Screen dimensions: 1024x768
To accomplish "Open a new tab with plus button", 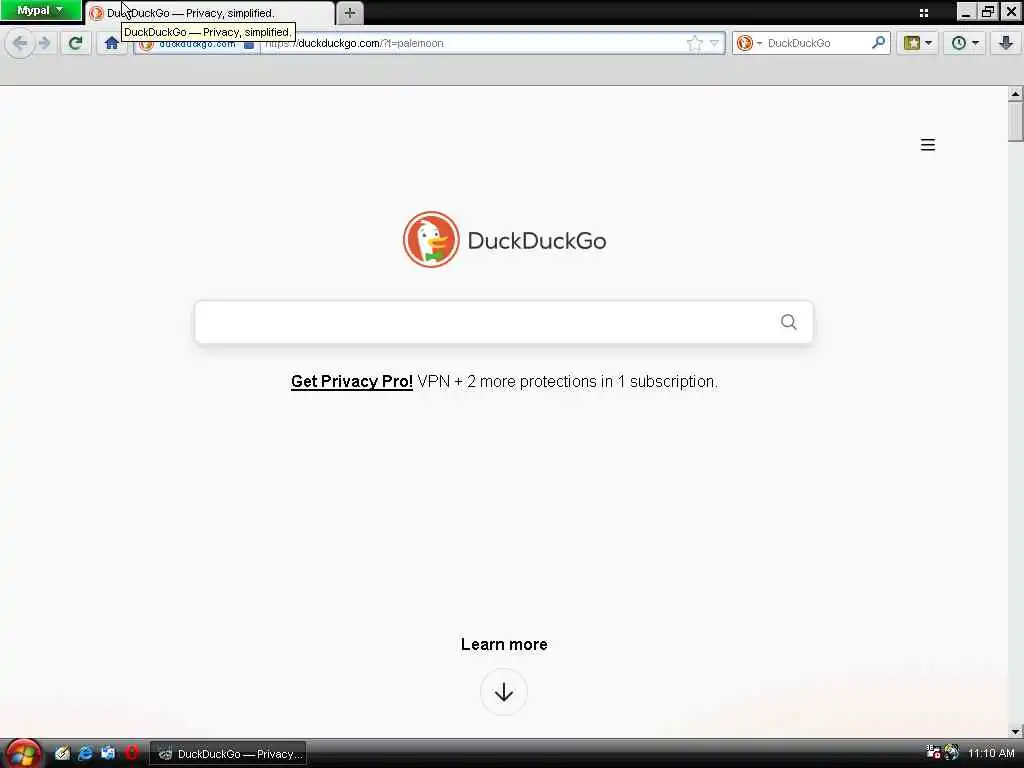I will pos(350,13).
